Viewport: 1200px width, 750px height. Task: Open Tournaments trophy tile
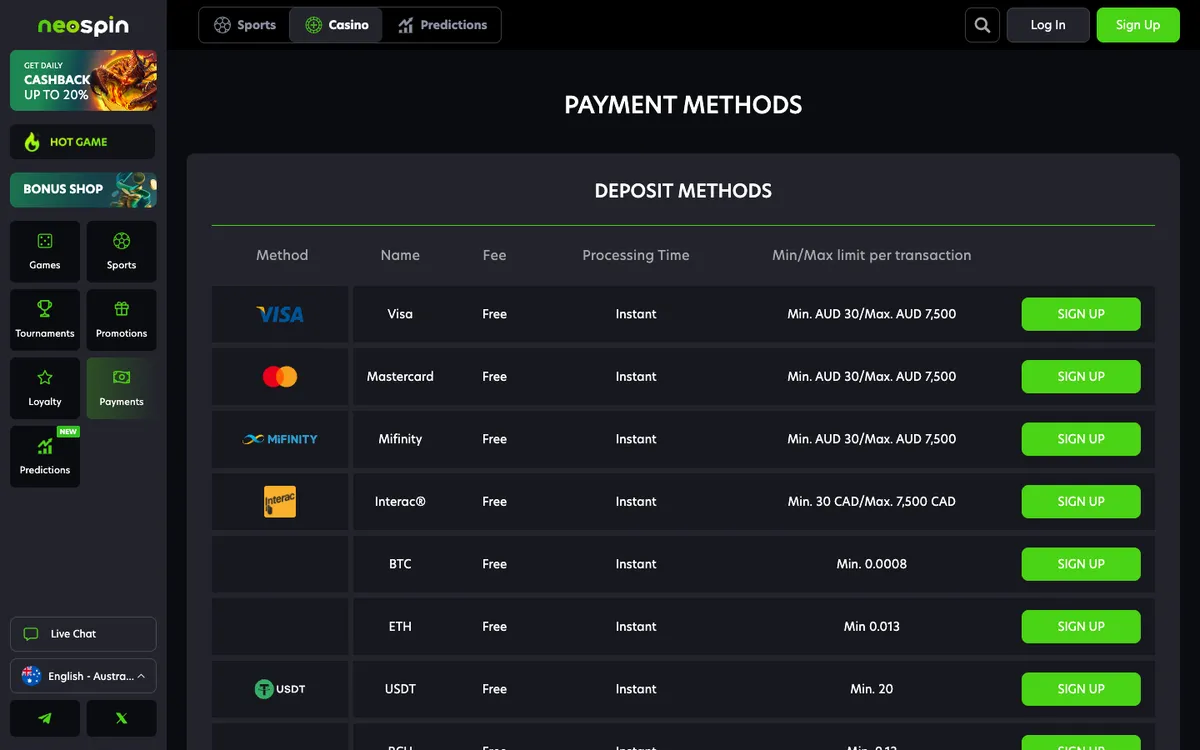point(45,319)
